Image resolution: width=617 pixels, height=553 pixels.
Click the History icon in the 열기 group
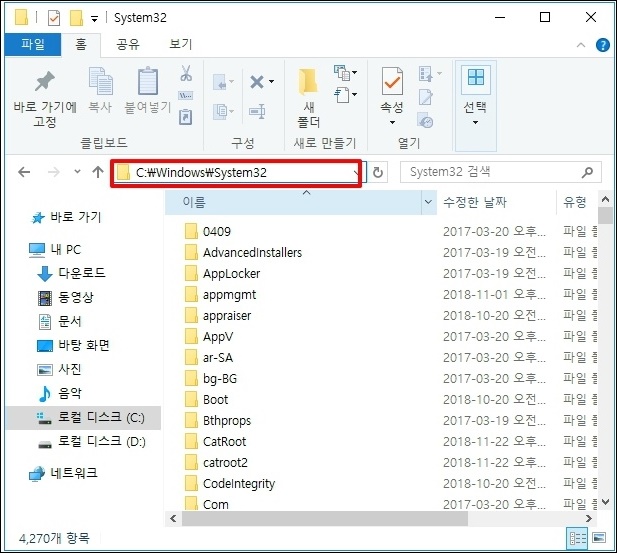click(425, 120)
